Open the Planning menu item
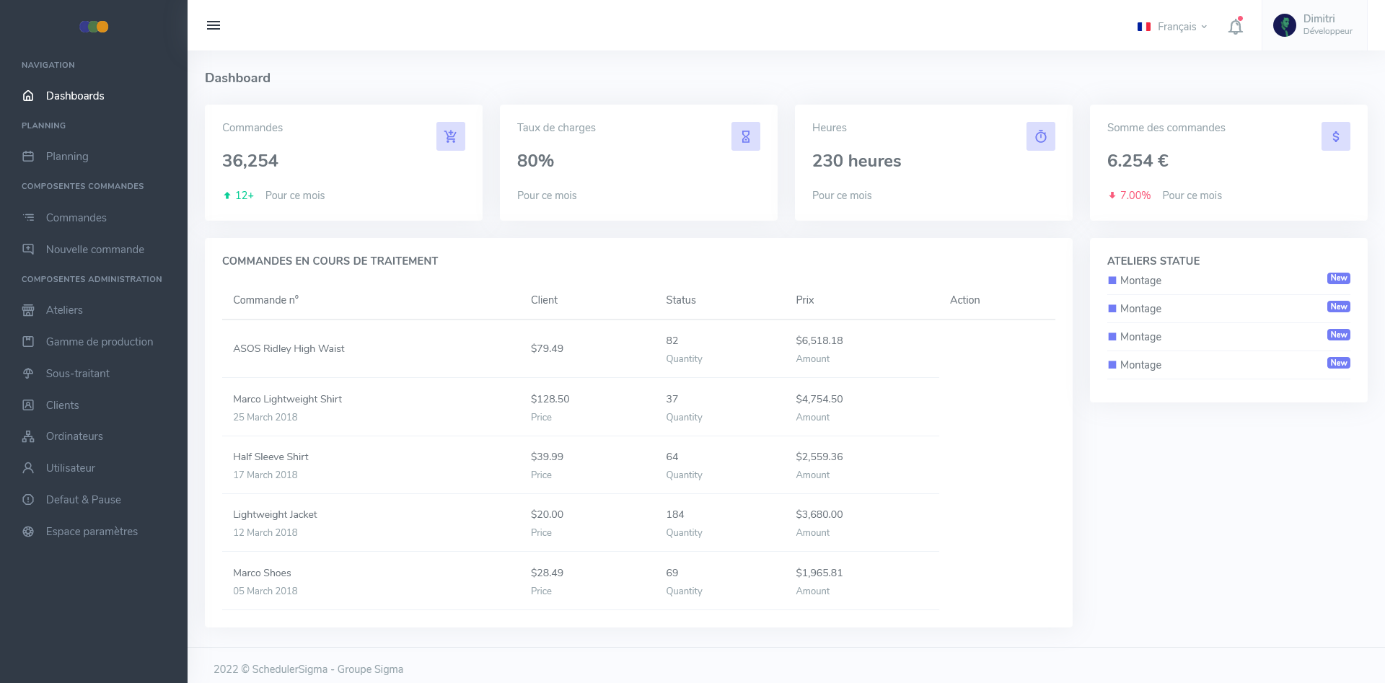This screenshot has width=1385, height=683. click(x=93, y=156)
